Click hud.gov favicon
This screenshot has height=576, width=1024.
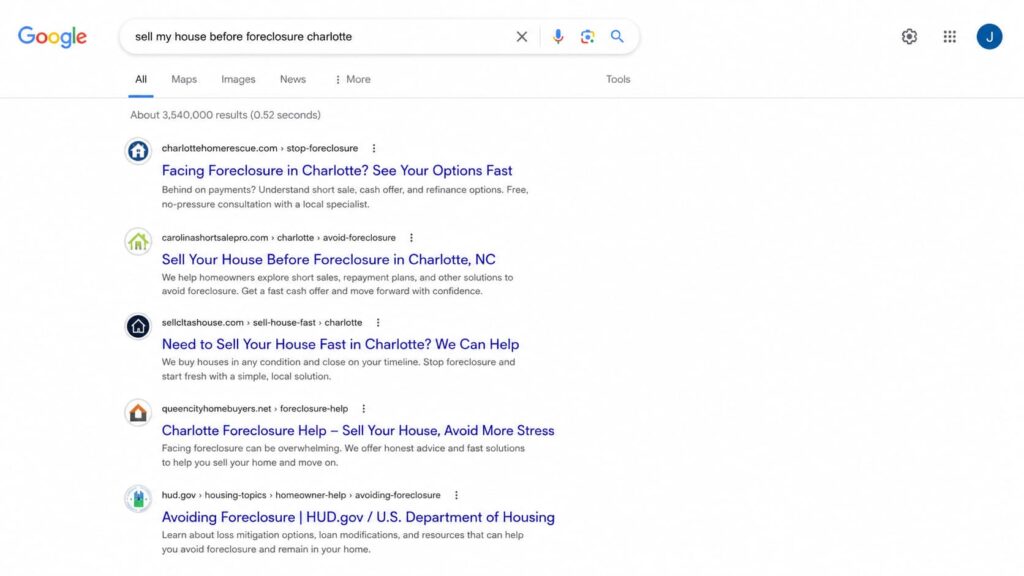(x=138, y=499)
